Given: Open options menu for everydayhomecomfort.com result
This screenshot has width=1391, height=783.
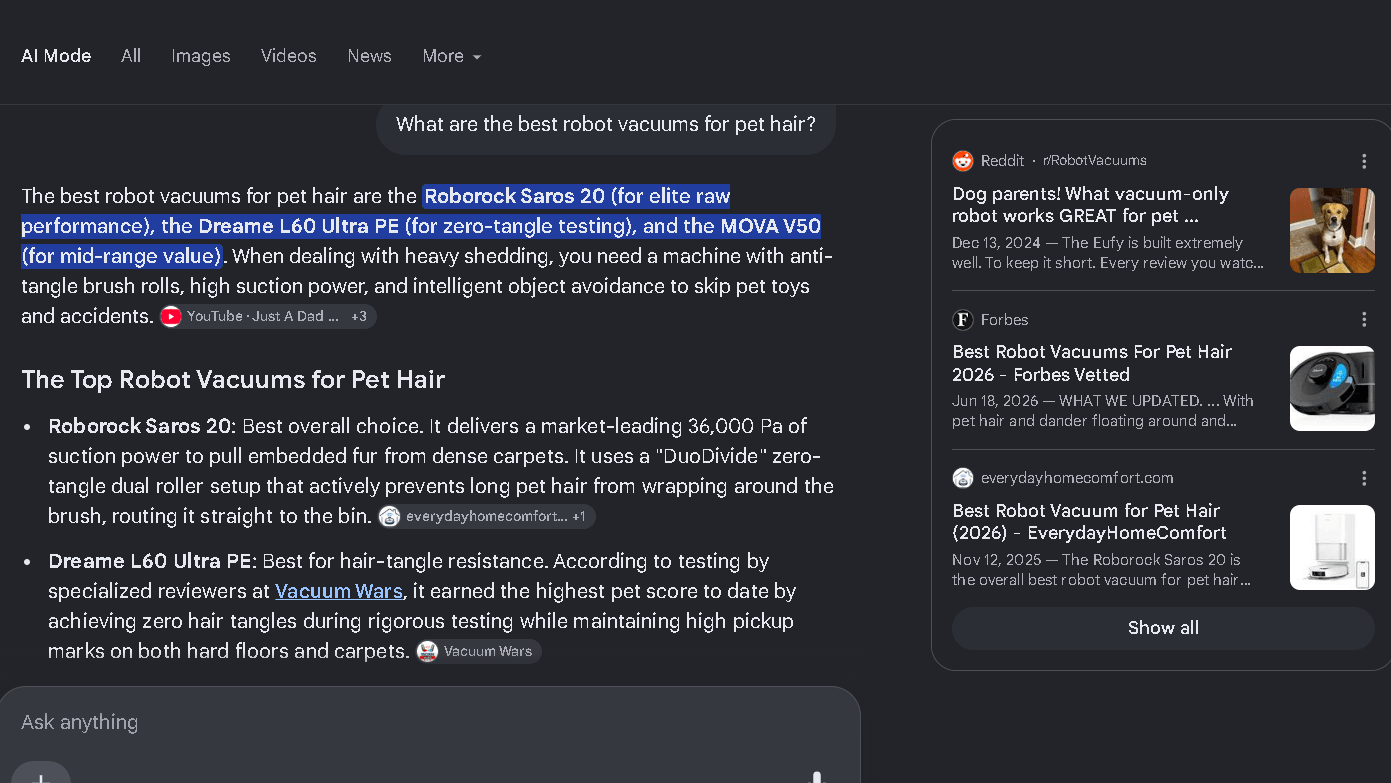Looking at the screenshot, I should 1364,478.
